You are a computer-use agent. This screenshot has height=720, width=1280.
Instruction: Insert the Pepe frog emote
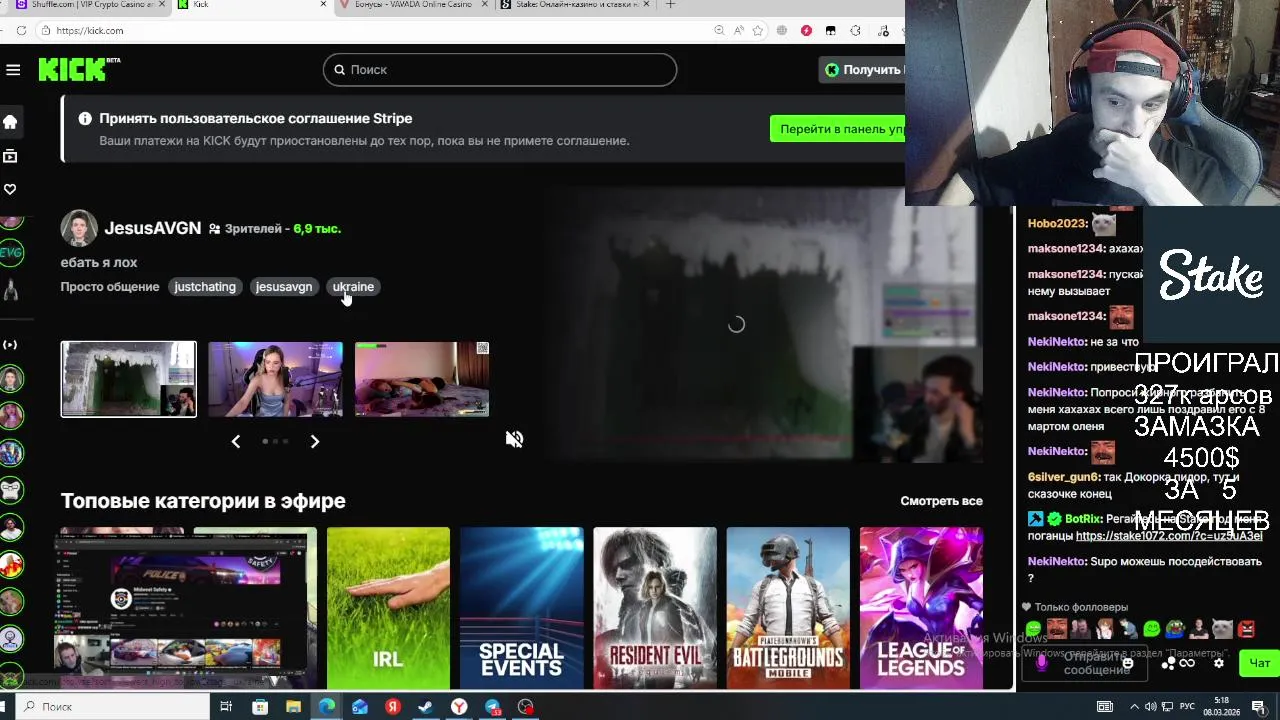point(1175,629)
